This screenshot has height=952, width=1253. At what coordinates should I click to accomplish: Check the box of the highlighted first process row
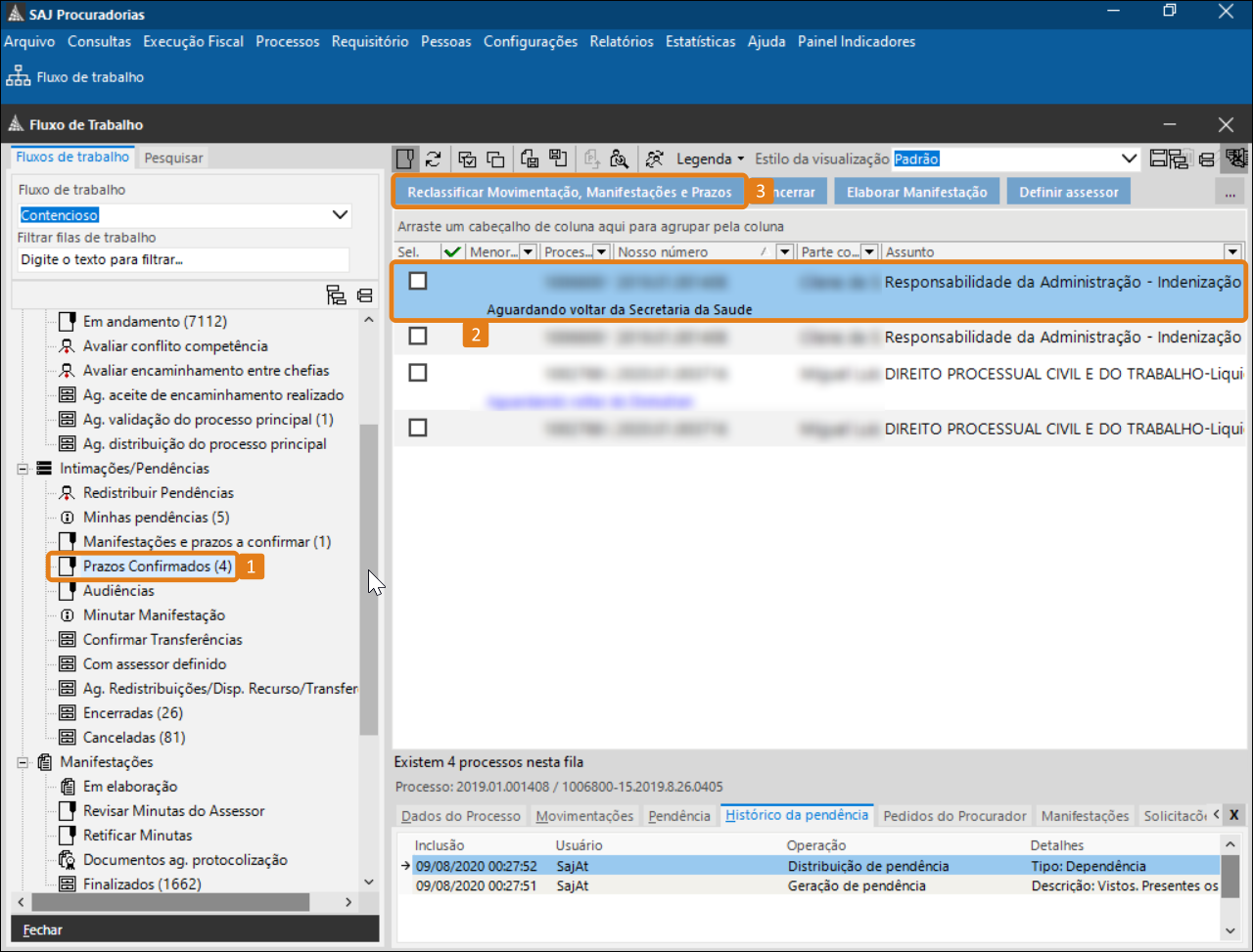418,281
